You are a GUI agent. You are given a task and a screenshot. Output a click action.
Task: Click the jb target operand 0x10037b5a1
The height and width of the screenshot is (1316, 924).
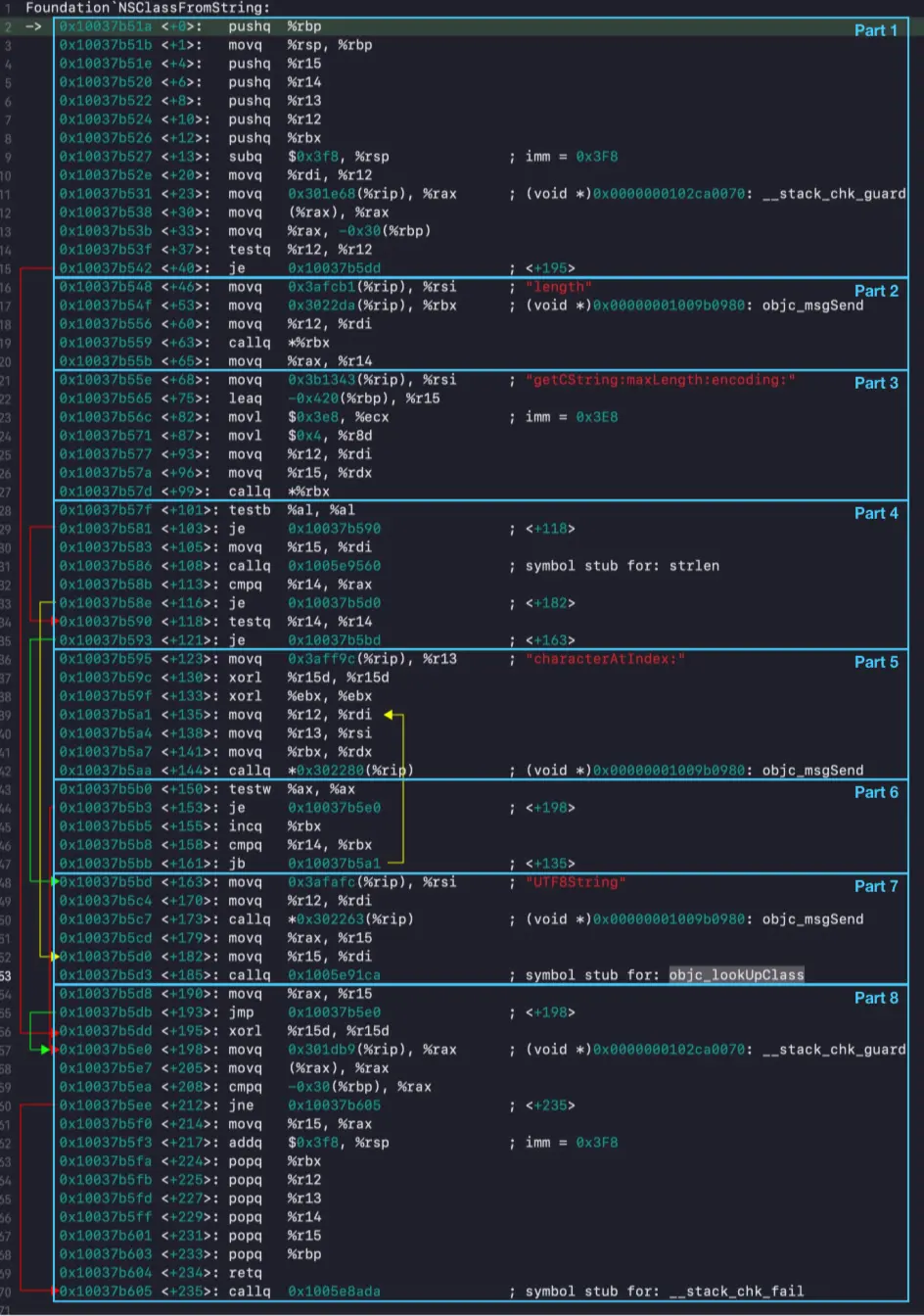coord(334,864)
